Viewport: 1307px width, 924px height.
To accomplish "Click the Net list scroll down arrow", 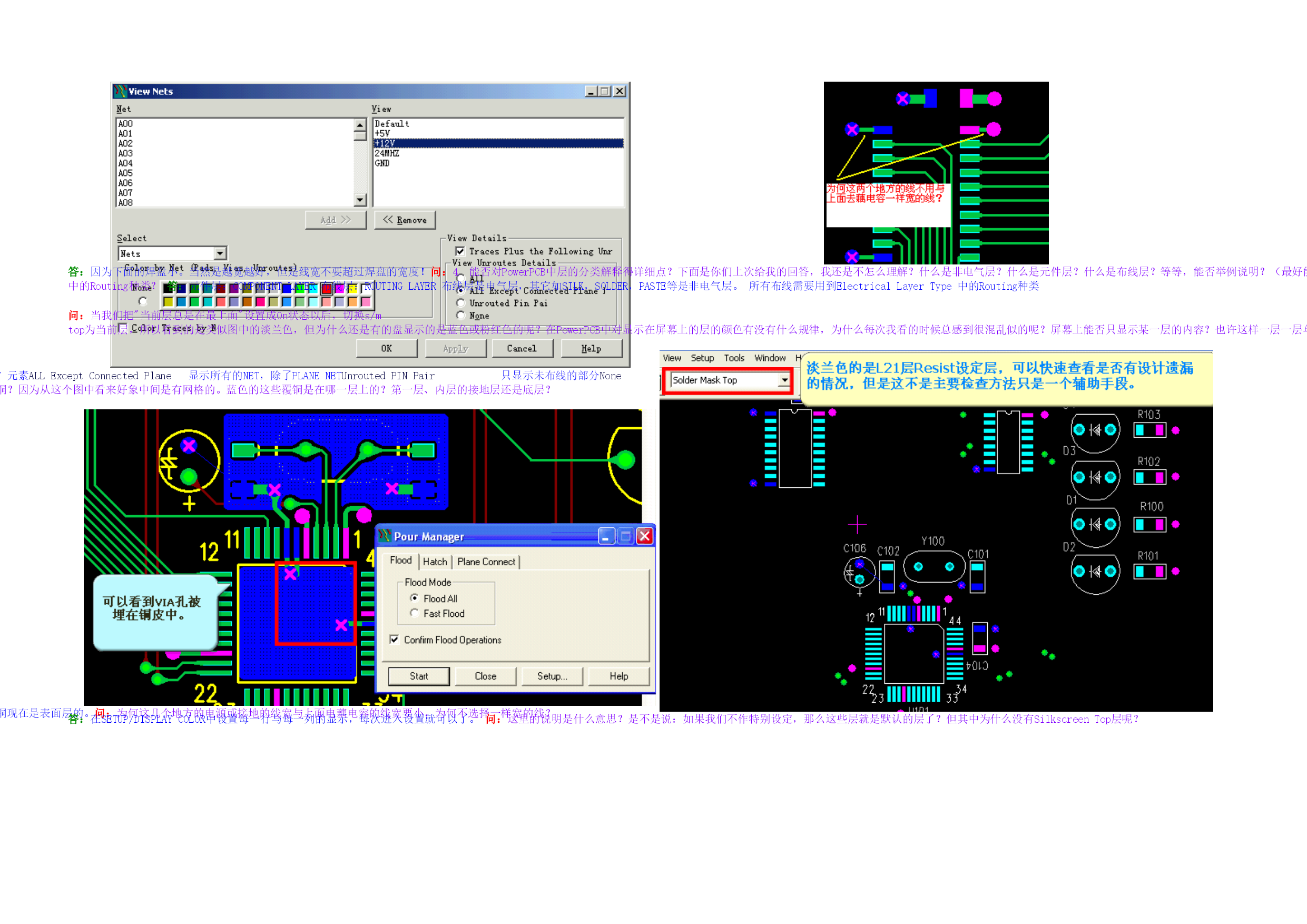I will [x=360, y=200].
